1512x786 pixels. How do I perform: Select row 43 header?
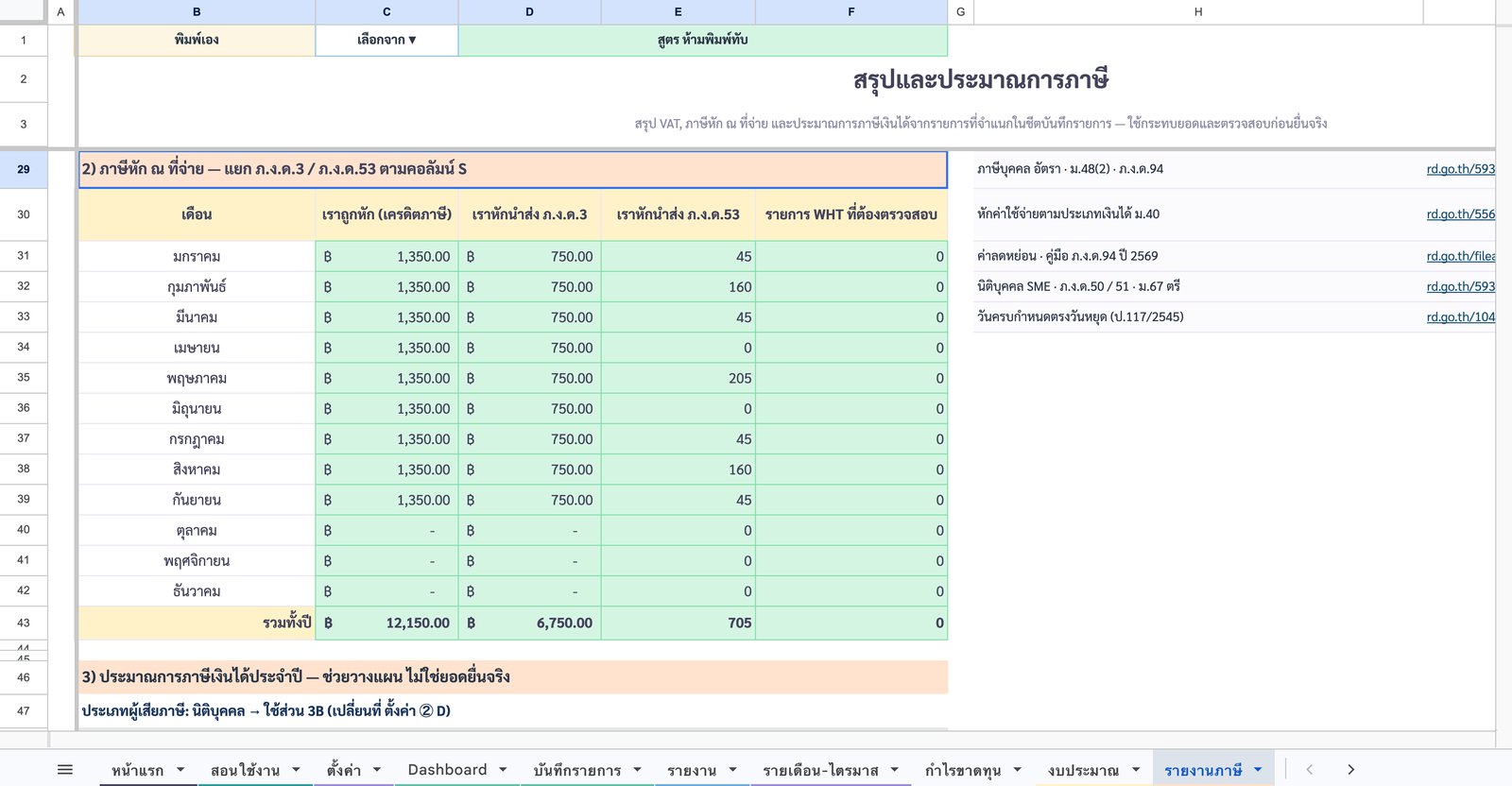click(24, 623)
